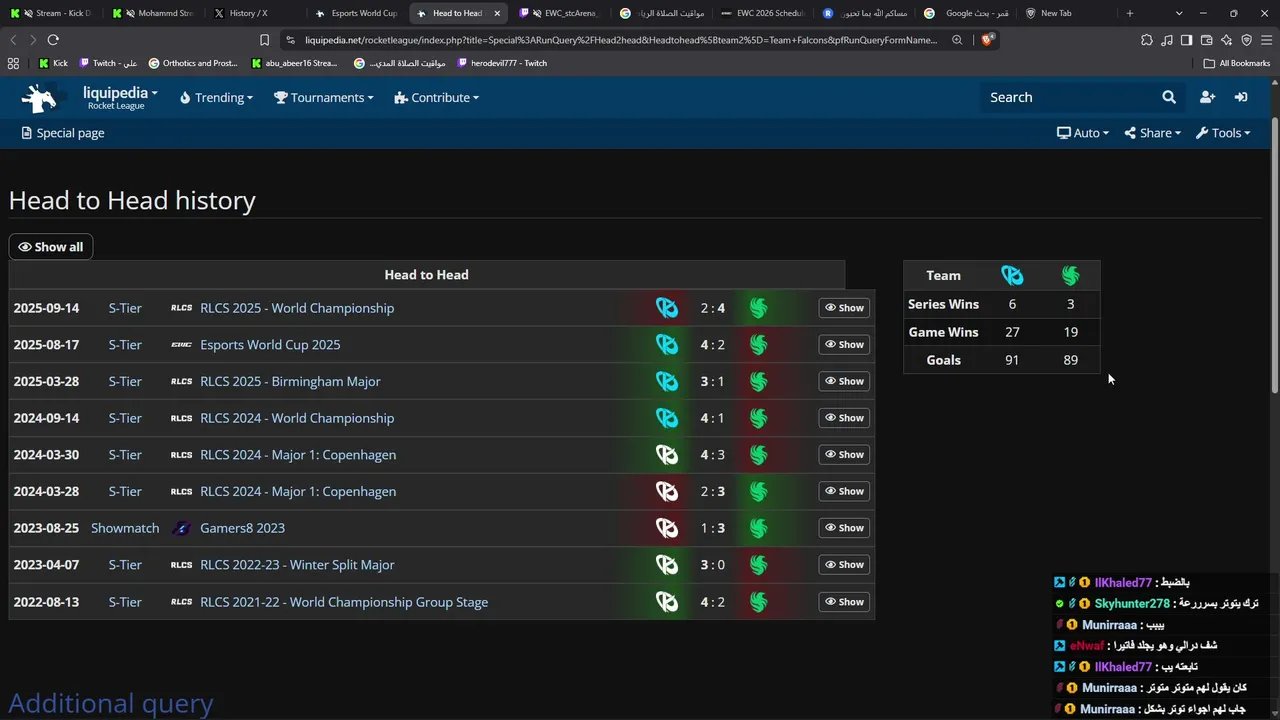Open the tab search chevron in the tab strip
This screenshot has width=1280, height=720.
tap(1179, 13)
